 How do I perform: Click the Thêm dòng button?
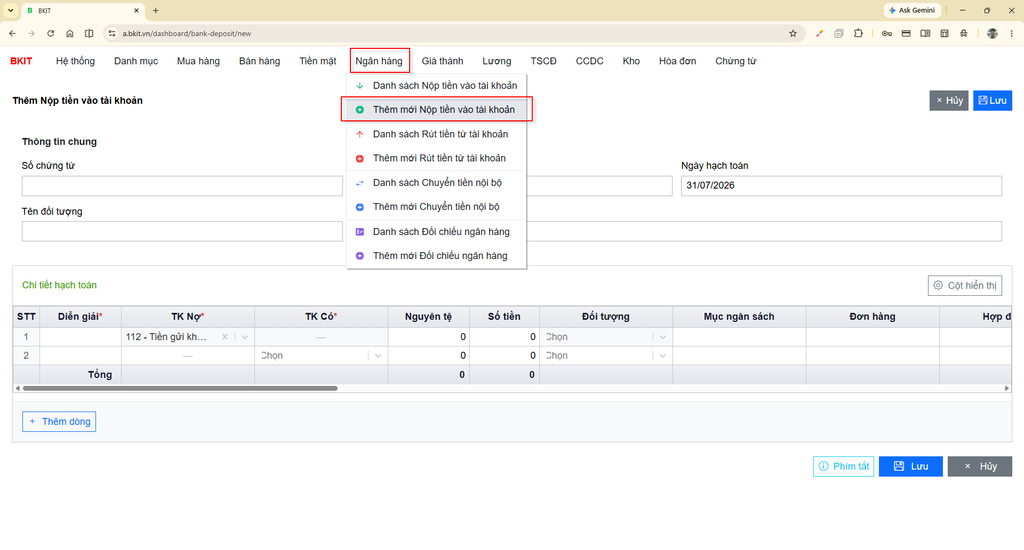pyautogui.click(x=59, y=422)
